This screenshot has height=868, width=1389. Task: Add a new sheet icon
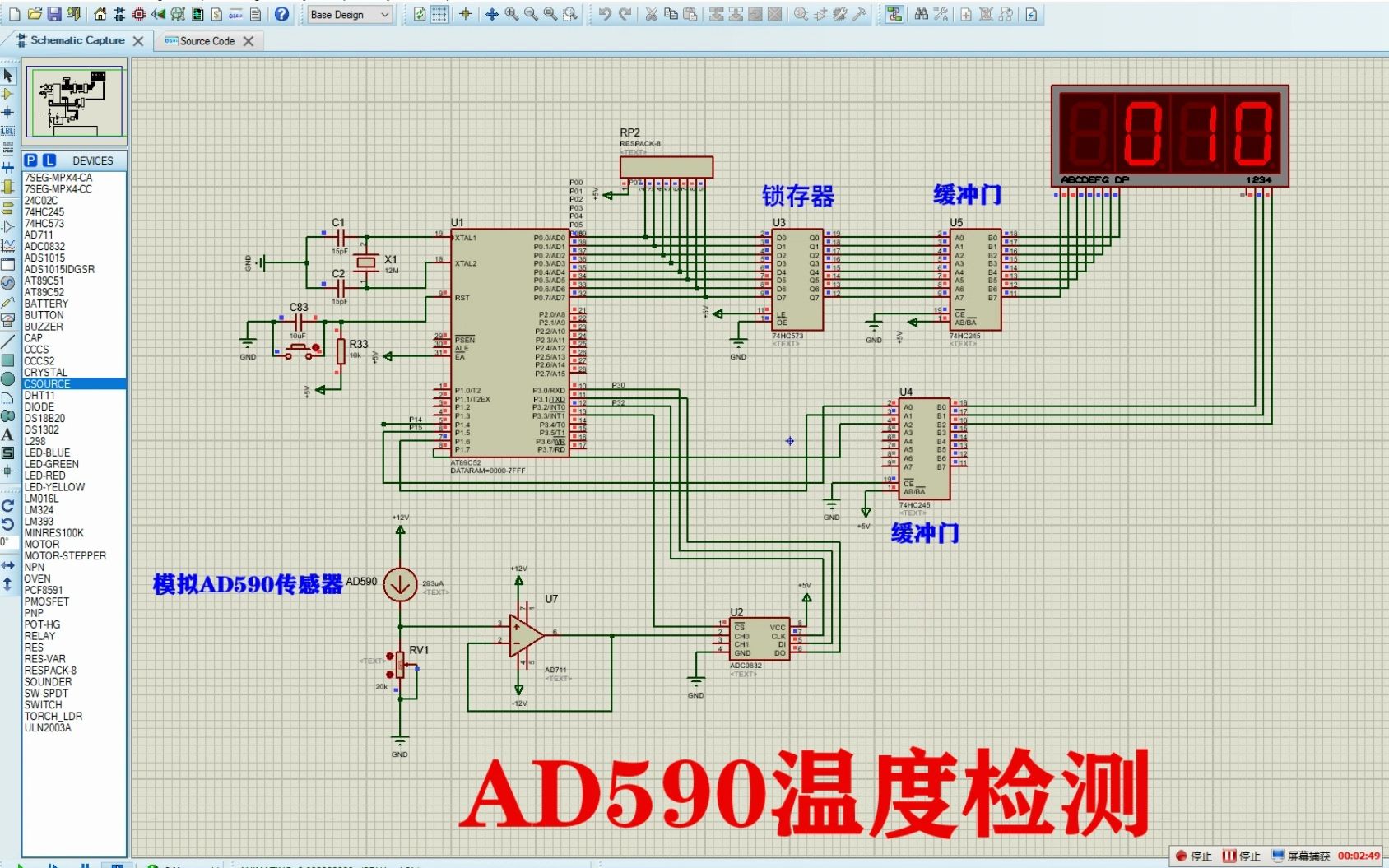click(966, 14)
